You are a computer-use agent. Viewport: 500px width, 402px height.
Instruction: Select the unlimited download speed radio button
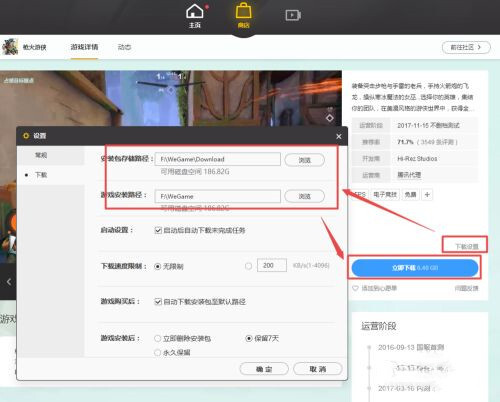click(158, 267)
